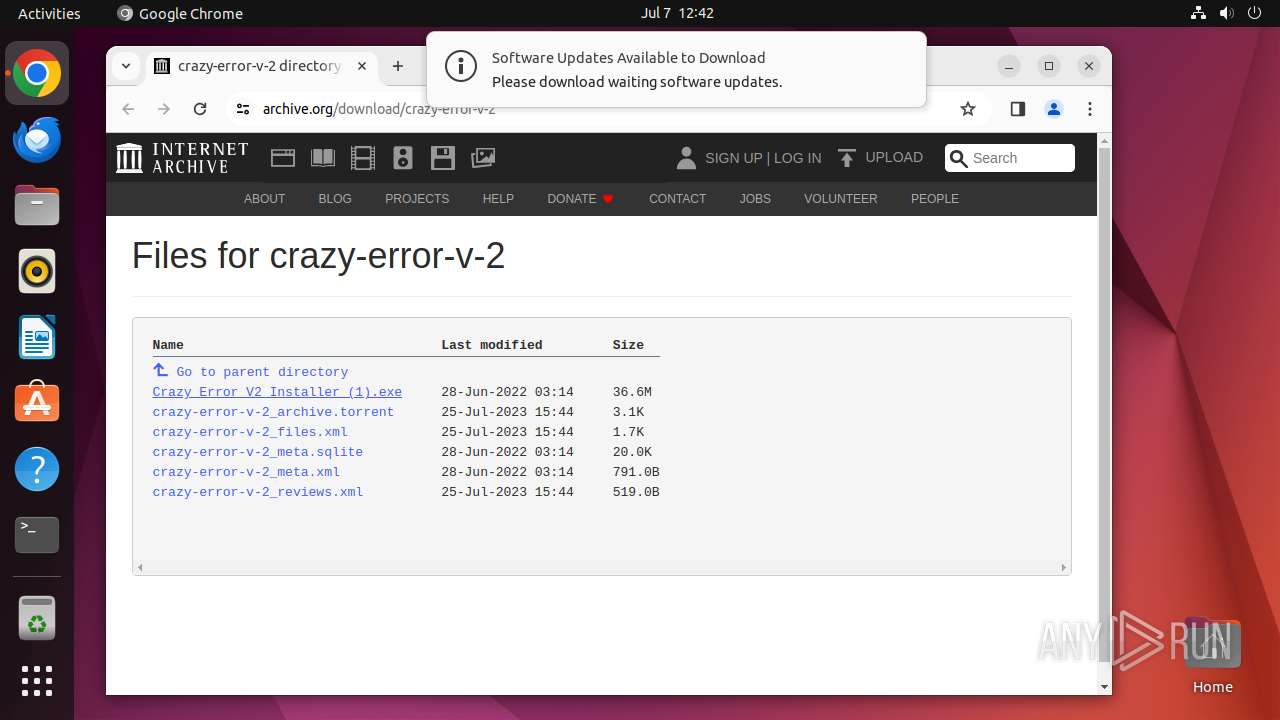Click the LOG IN link

pos(797,158)
